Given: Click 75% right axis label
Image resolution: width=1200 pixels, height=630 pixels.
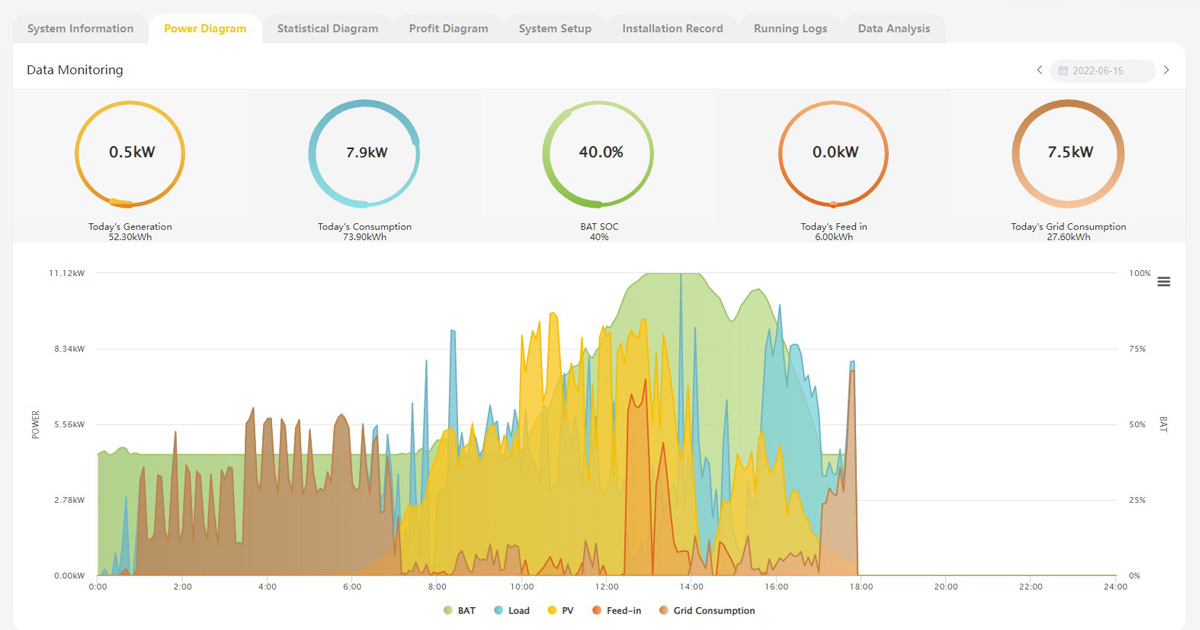Looking at the screenshot, I should (1138, 349).
